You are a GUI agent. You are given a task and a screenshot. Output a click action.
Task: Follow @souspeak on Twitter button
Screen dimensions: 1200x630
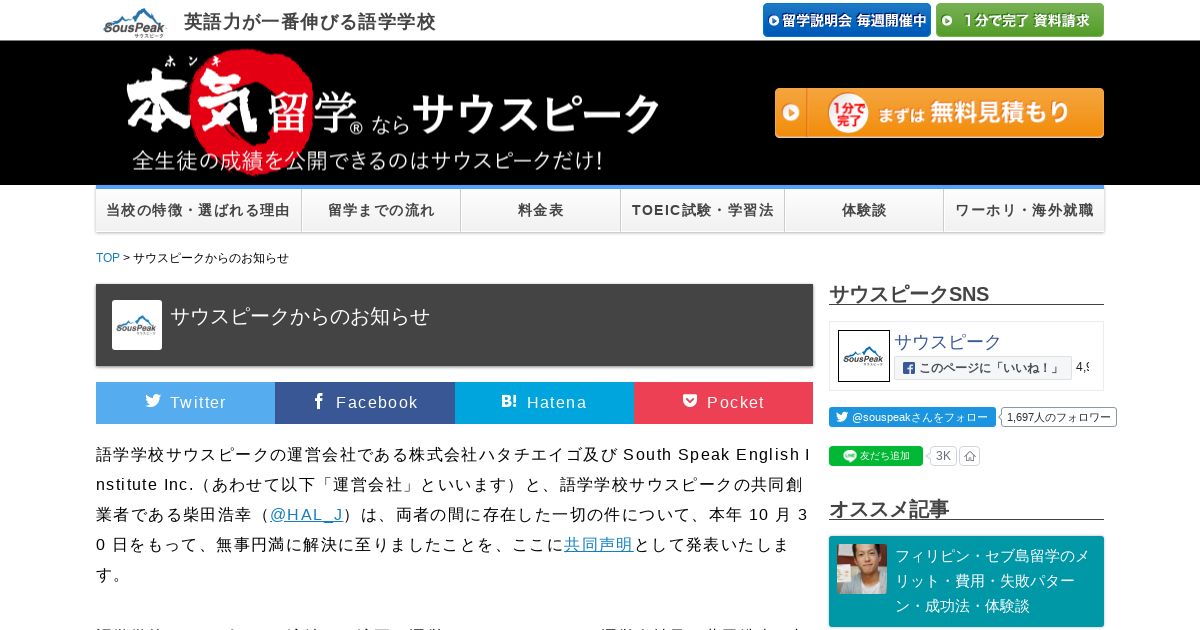(x=912, y=417)
